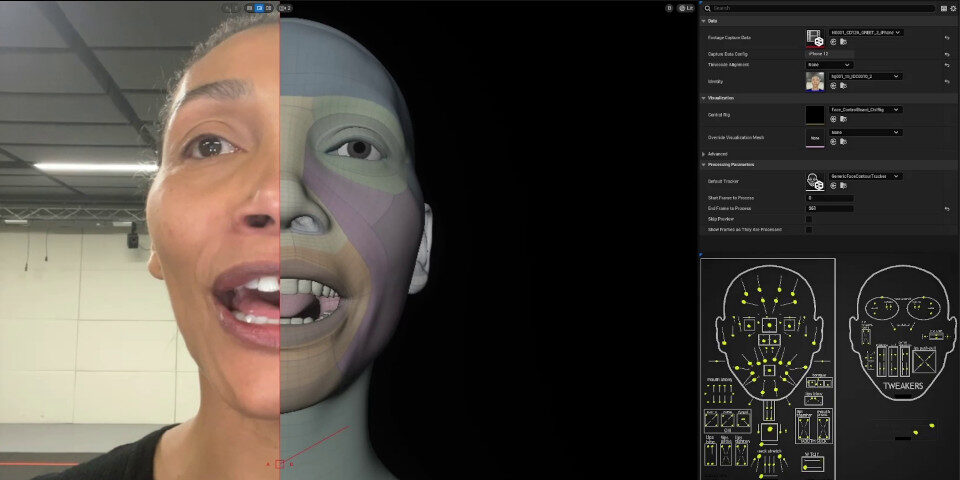
Task: Open Default Tracker asset dropdown
Action: 865,176
